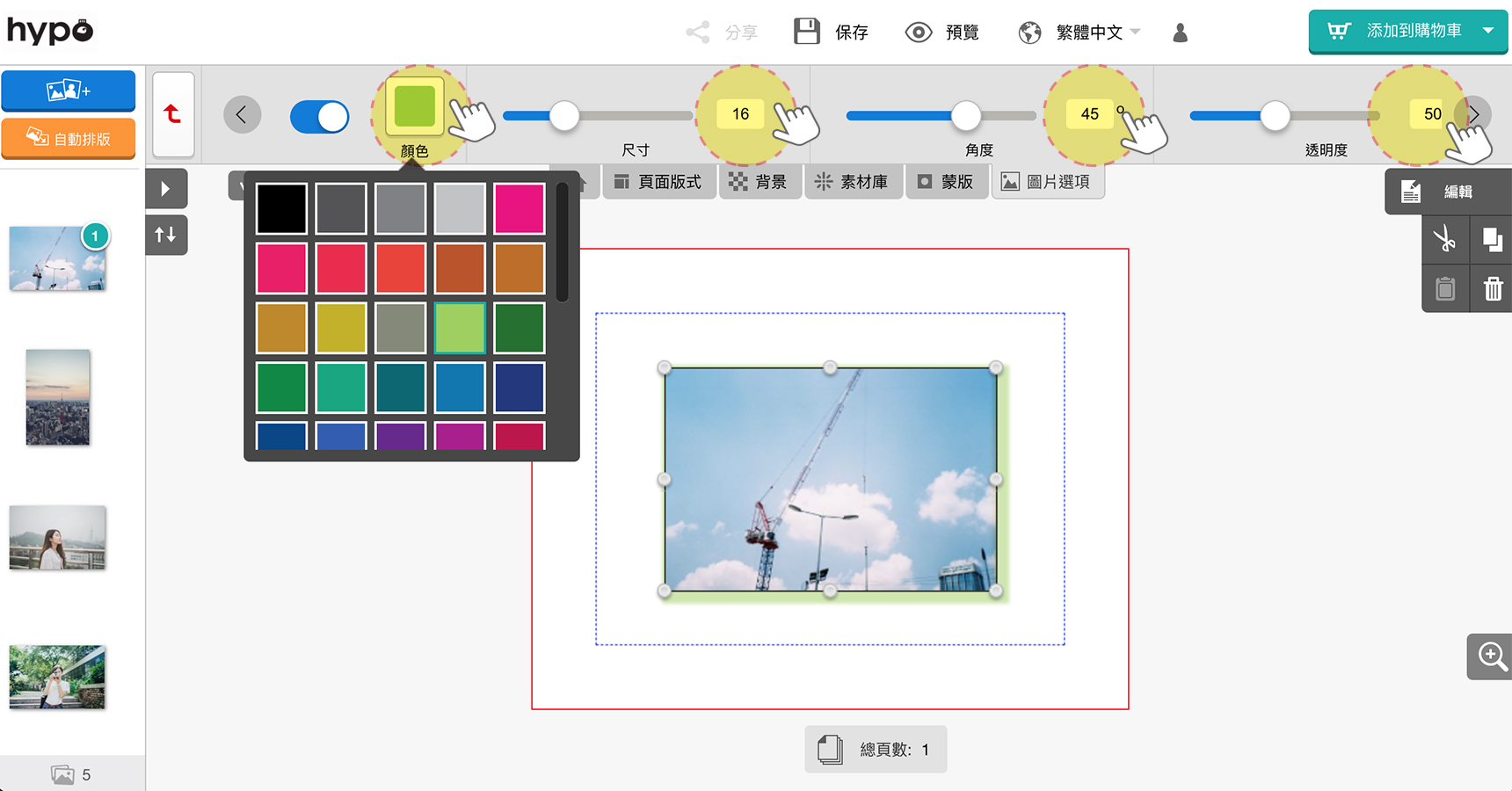Image resolution: width=1512 pixels, height=791 pixels.
Task: Click the 保存 save button
Action: pyautogui.click(x=832, y=33)
